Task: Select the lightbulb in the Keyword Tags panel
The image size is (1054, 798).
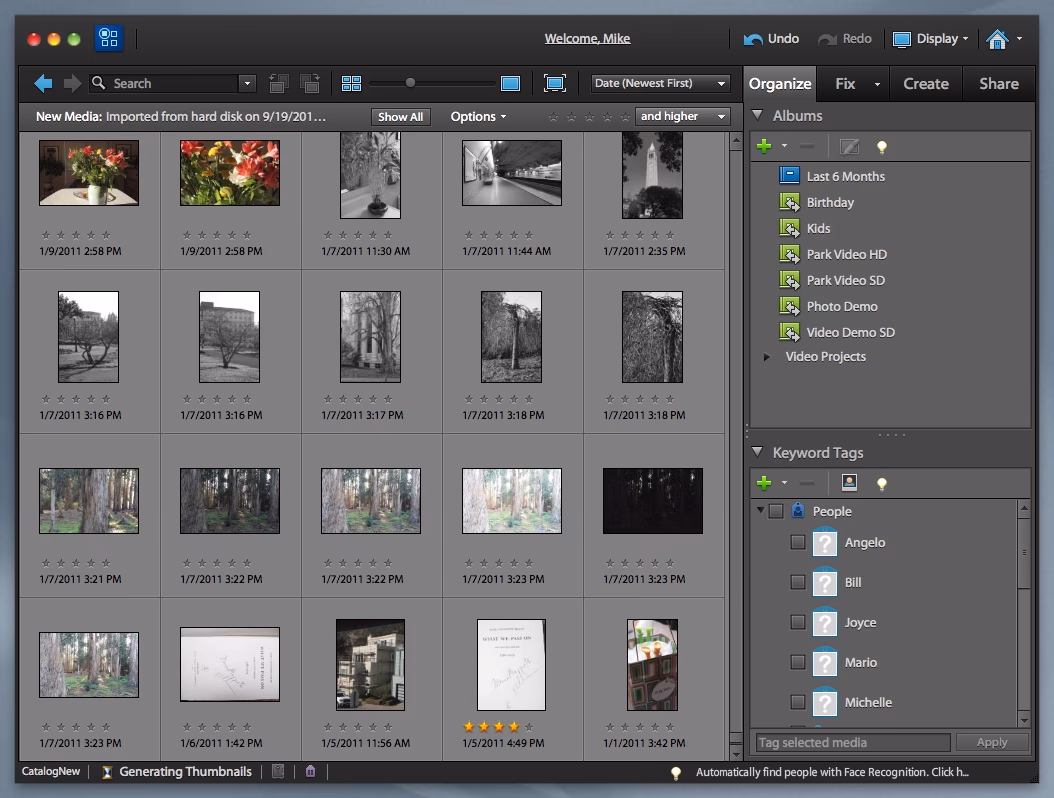Action: 882,483
